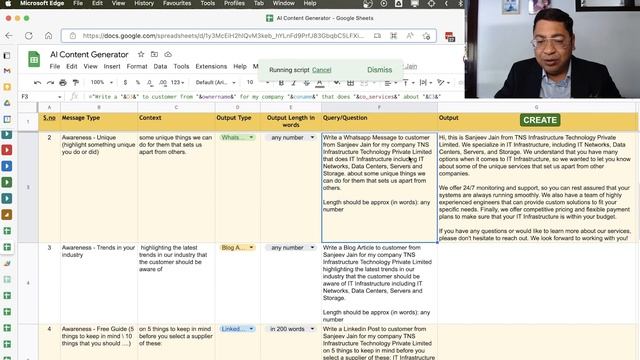Select the 'Query/Question' header cell
Image resolution: width=640 pixels, height=360 pixels.
379,122
